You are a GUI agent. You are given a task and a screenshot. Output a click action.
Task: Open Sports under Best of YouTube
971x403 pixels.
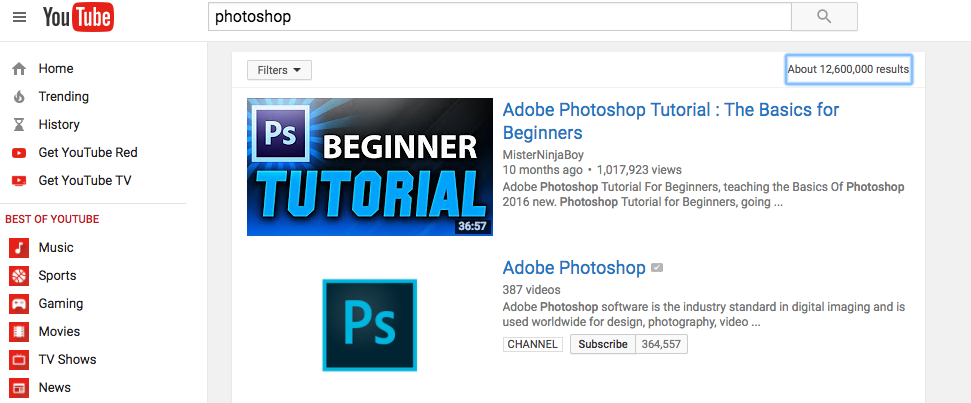tap(58, 275)
